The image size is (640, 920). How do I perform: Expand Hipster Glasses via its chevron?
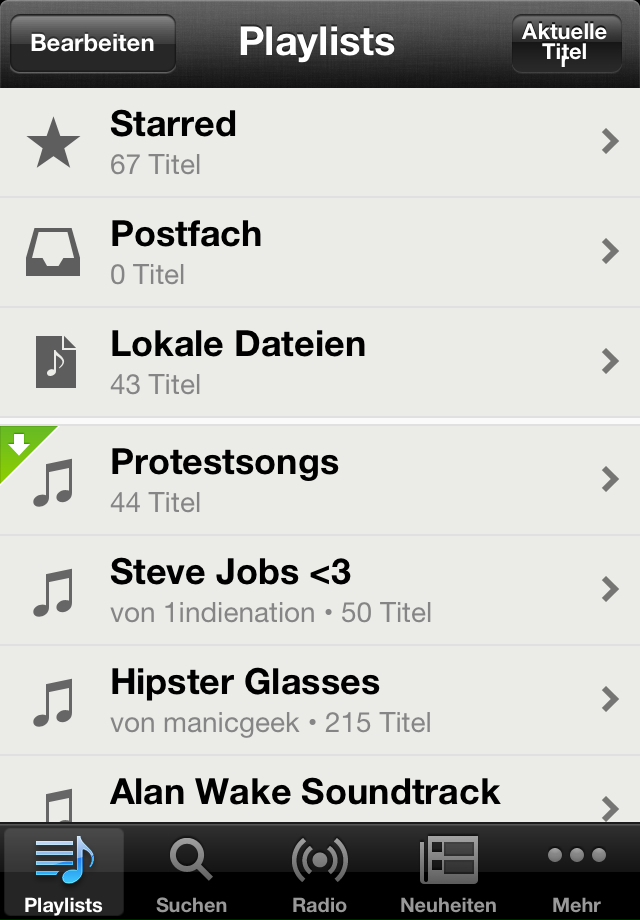(611, 699)
